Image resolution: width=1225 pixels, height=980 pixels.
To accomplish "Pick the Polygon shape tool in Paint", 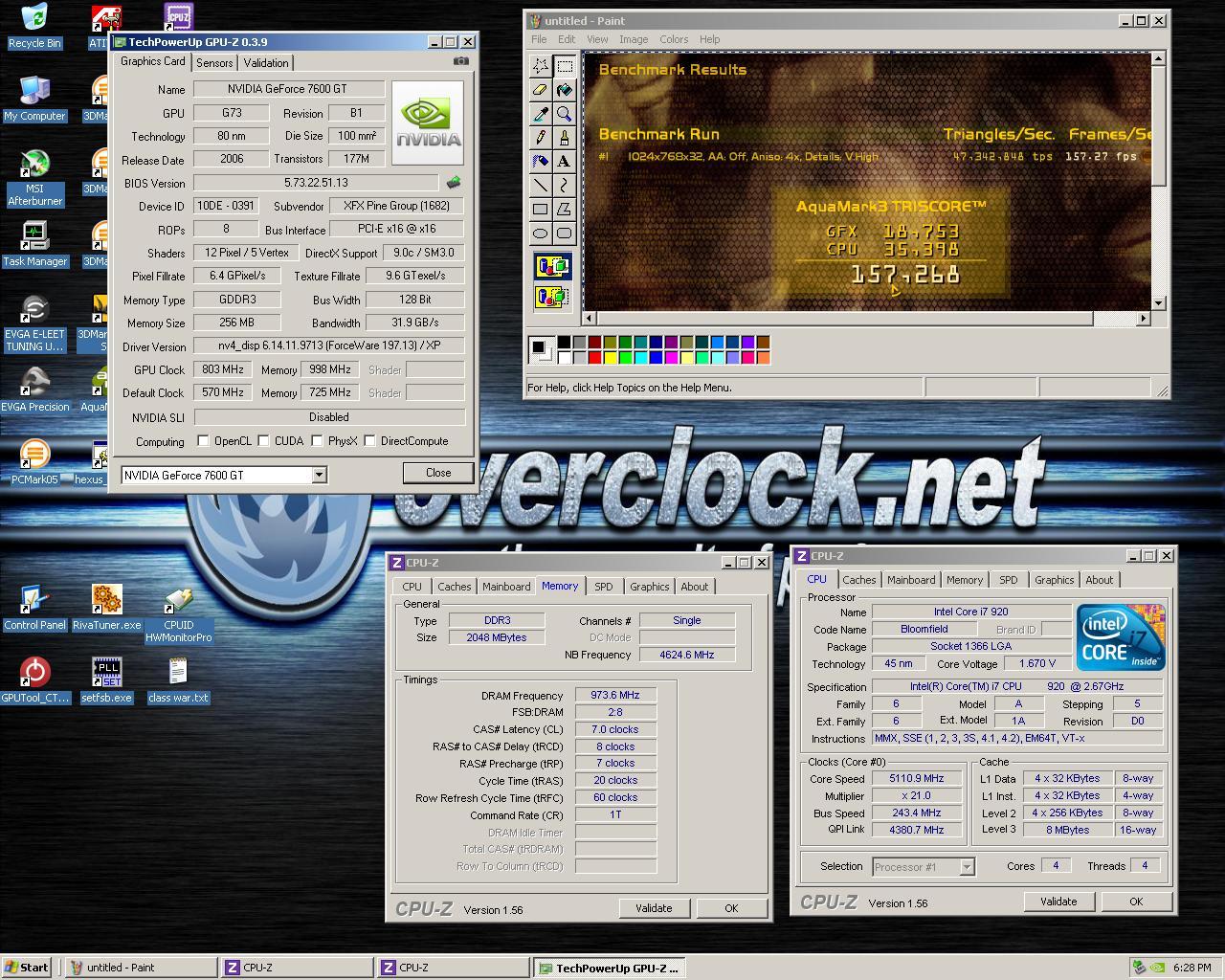I will pyautogui.click(x=565, y=210).
